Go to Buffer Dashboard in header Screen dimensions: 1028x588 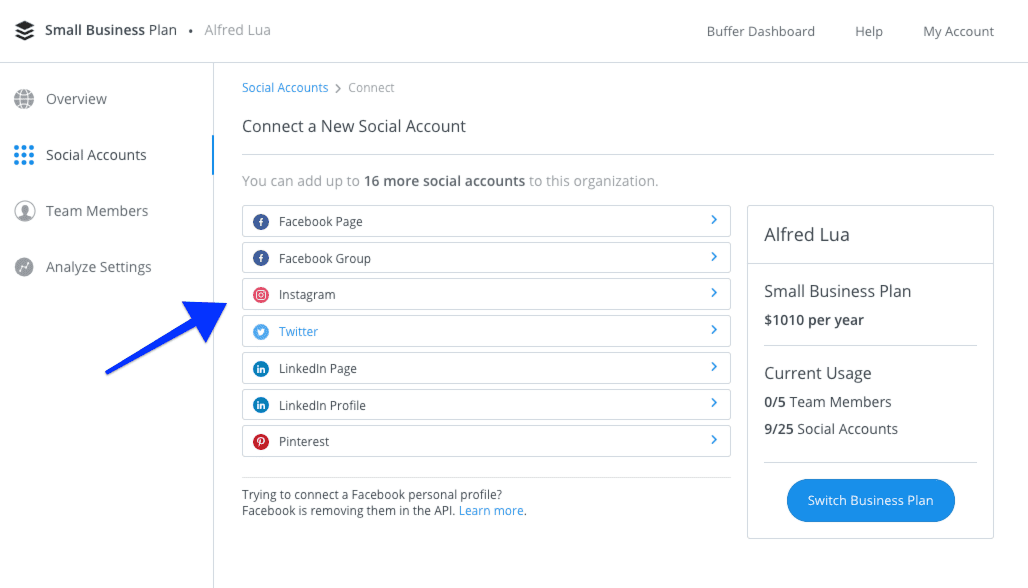(761, 31)
